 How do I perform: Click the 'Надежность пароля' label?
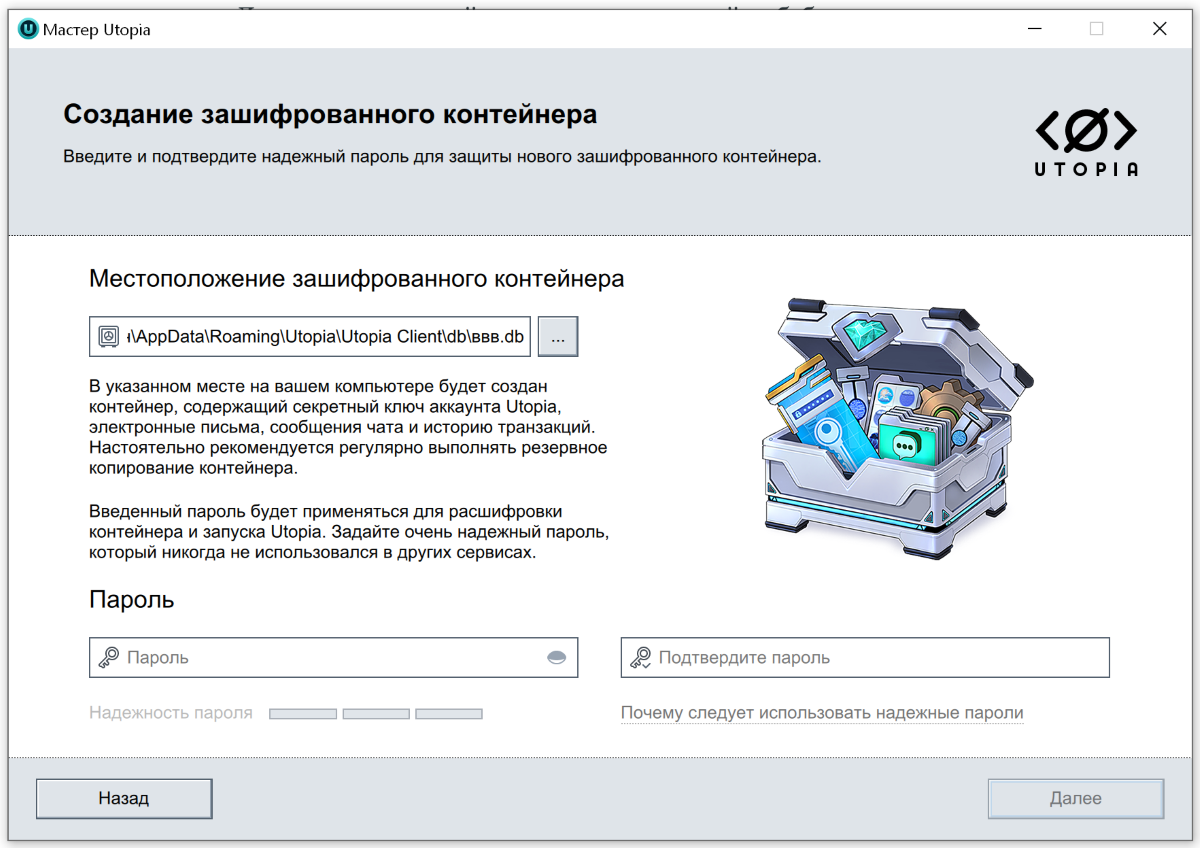(171, 713)
